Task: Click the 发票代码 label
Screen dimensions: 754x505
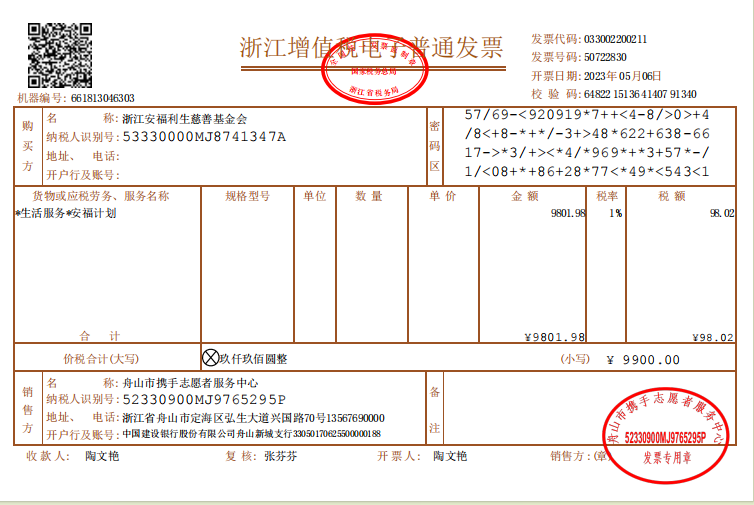Action: coord(556,39)
